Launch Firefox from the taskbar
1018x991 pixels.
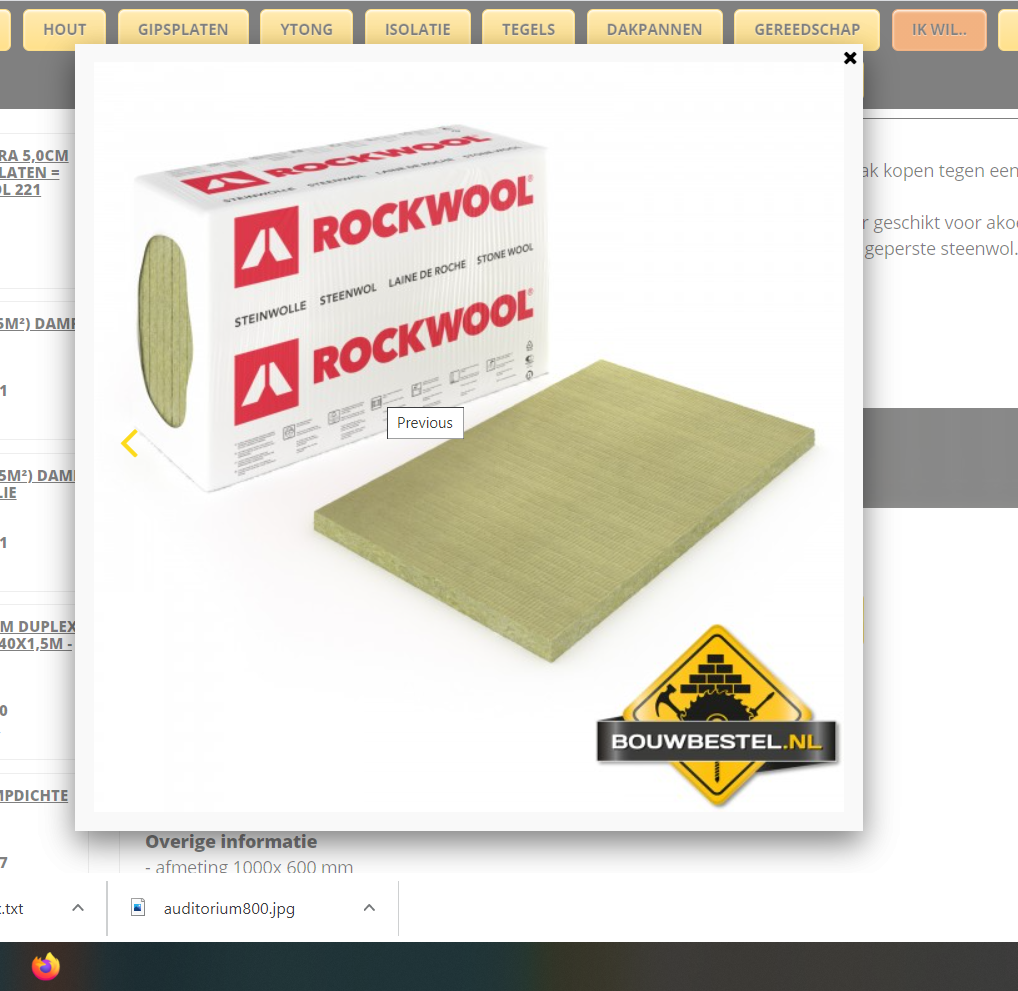[45, 966]
